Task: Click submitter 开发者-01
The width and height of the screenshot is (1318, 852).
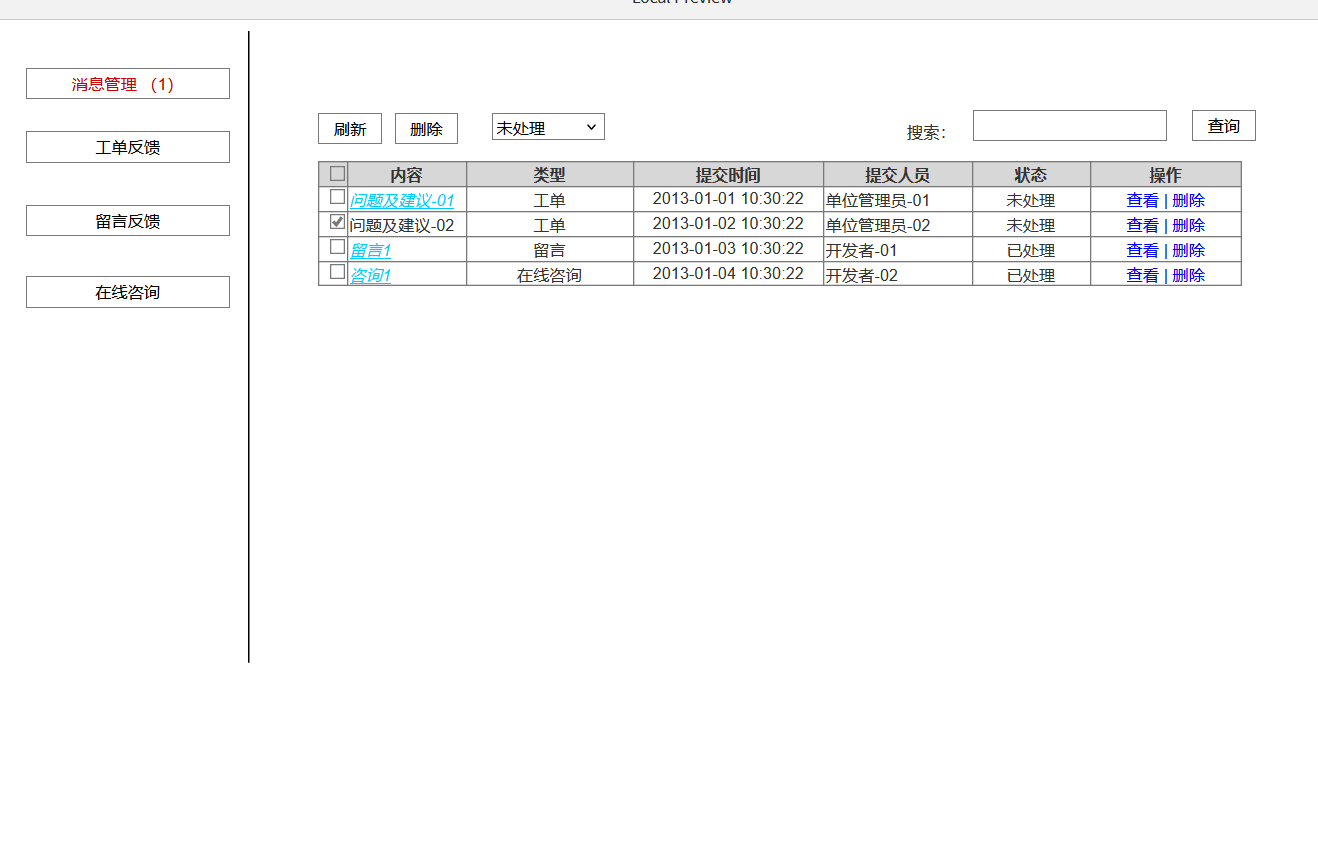Action: pos(861,250)
